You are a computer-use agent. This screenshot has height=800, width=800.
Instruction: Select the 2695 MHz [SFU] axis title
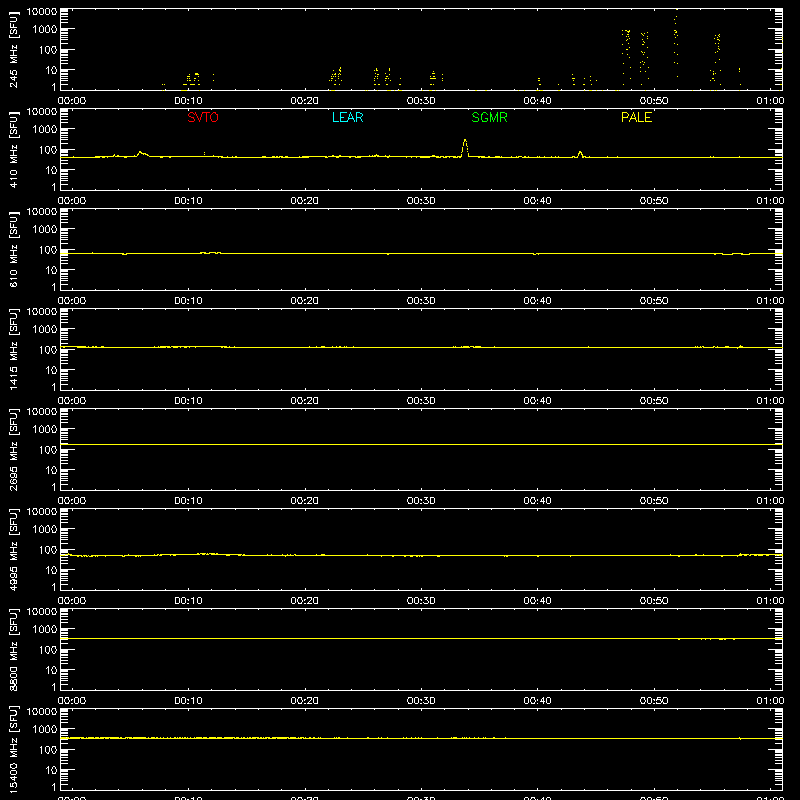[13, 449]
